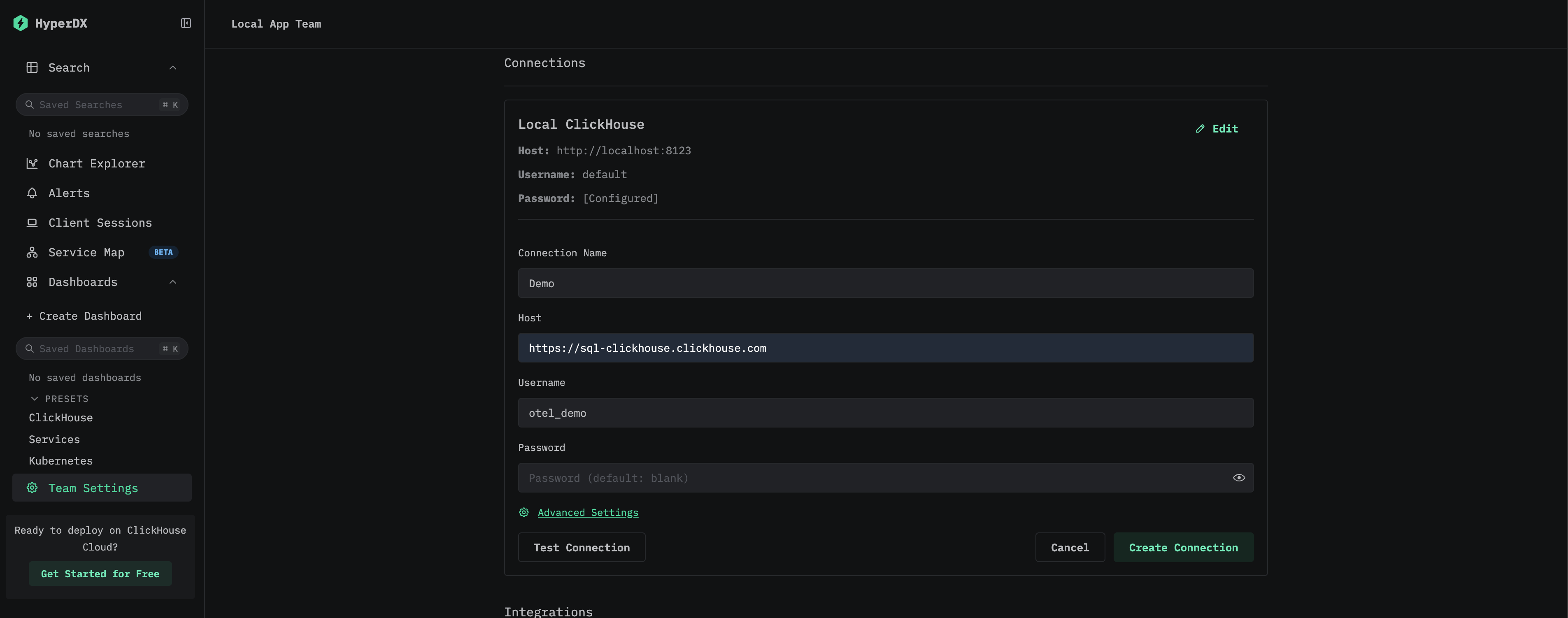Open Chart Explorer from sidebar
The height and width of the screenshot is (618, 1568).
(96, 163)
